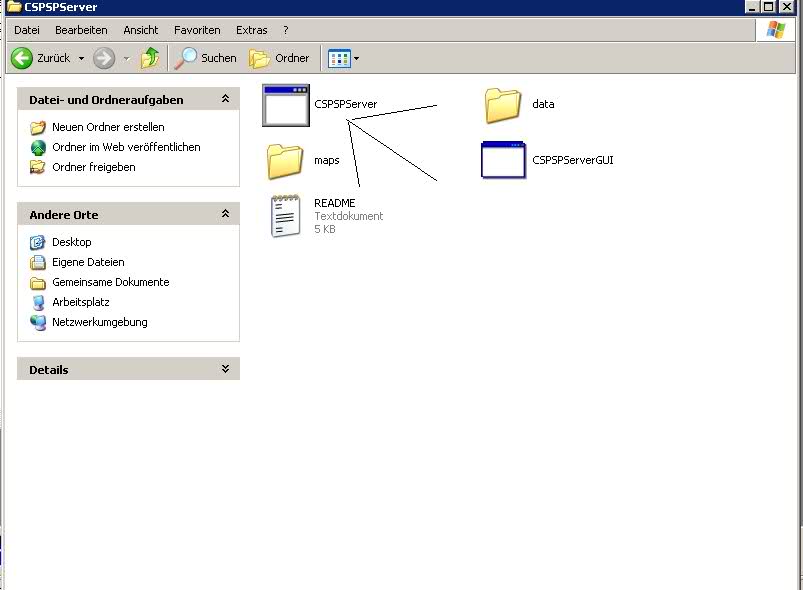Click the Gemeinsame Dokumente folder icon
Screen dimensions: 803x590
[38, 283]
